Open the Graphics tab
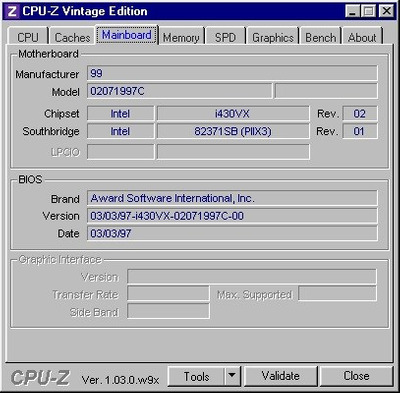 [x=273, y=36]
